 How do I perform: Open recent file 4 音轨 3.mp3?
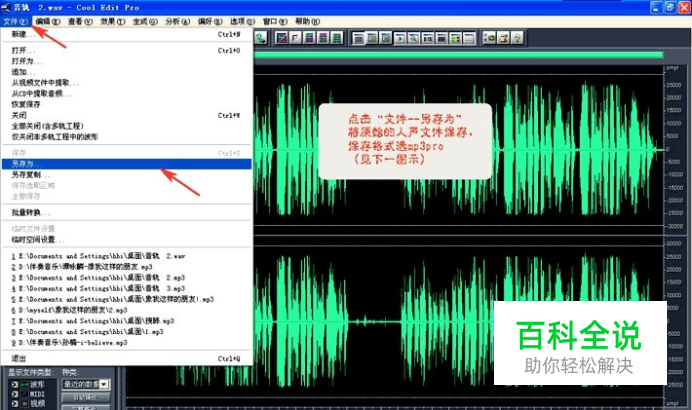127,288
